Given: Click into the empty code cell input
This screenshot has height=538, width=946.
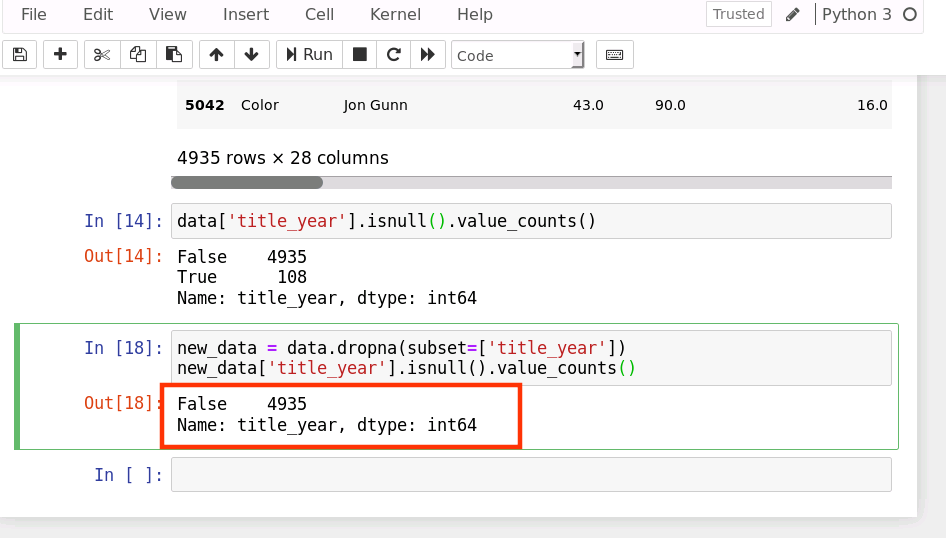Looking at the screenshot, I should coord(530,475).
